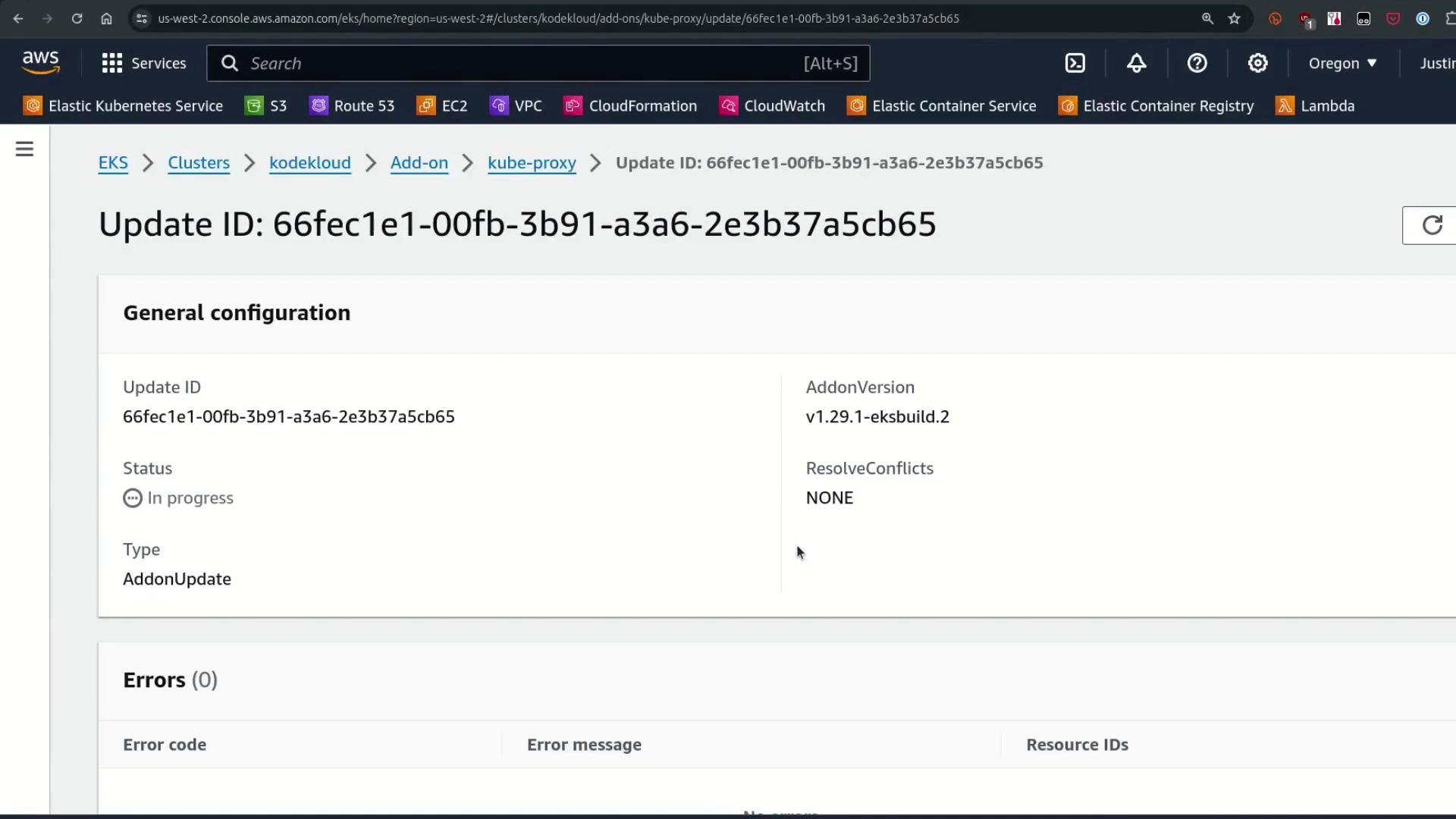Open the S3 bookmark shortcut
This screenshot has height=819, width=1456.
(266, 106)
